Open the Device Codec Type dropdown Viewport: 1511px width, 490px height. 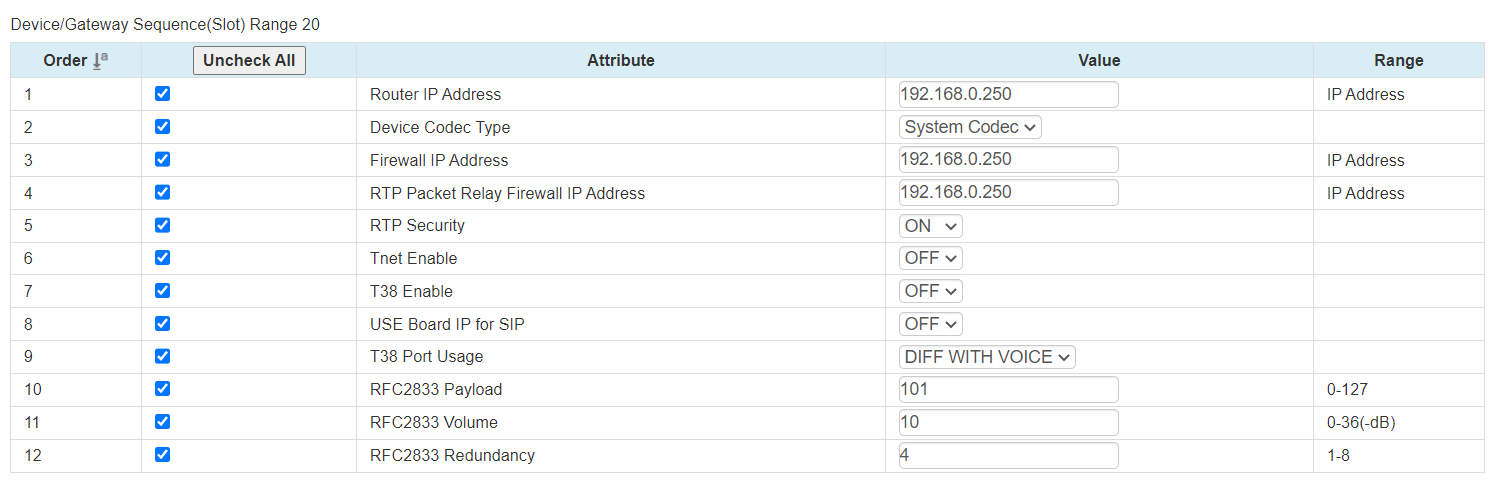coord(970,127)
